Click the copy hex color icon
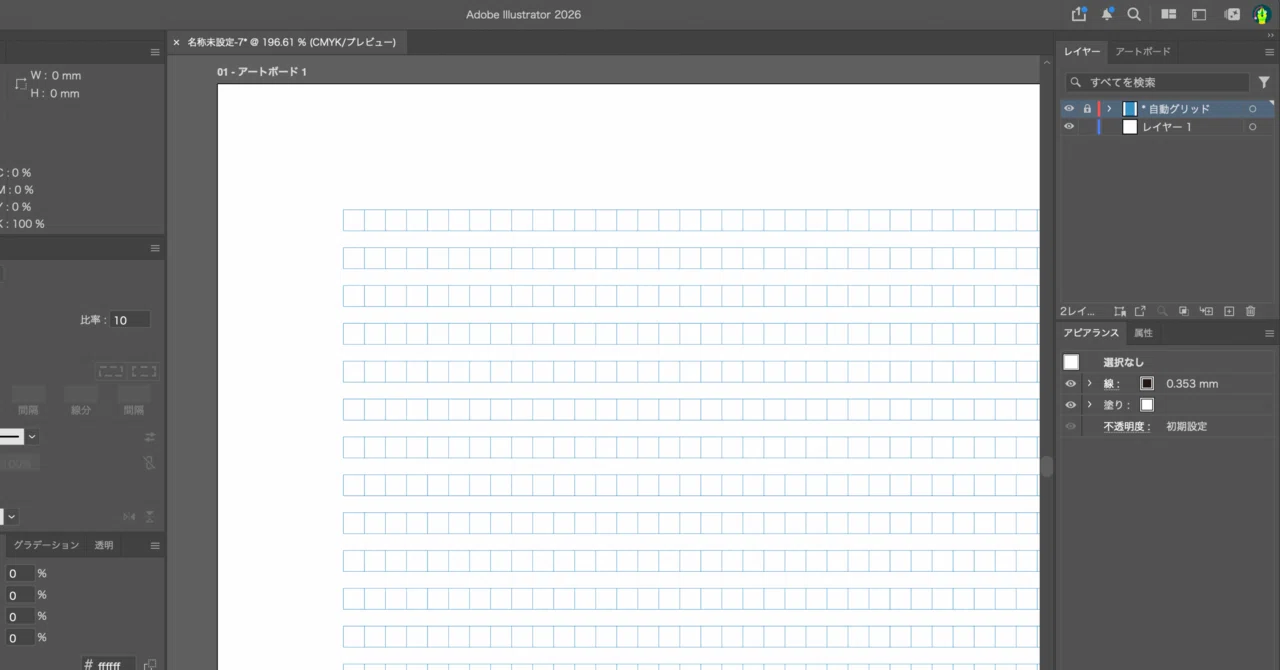The width and height of the screenshot is (1280, 670). click(150, 665)
